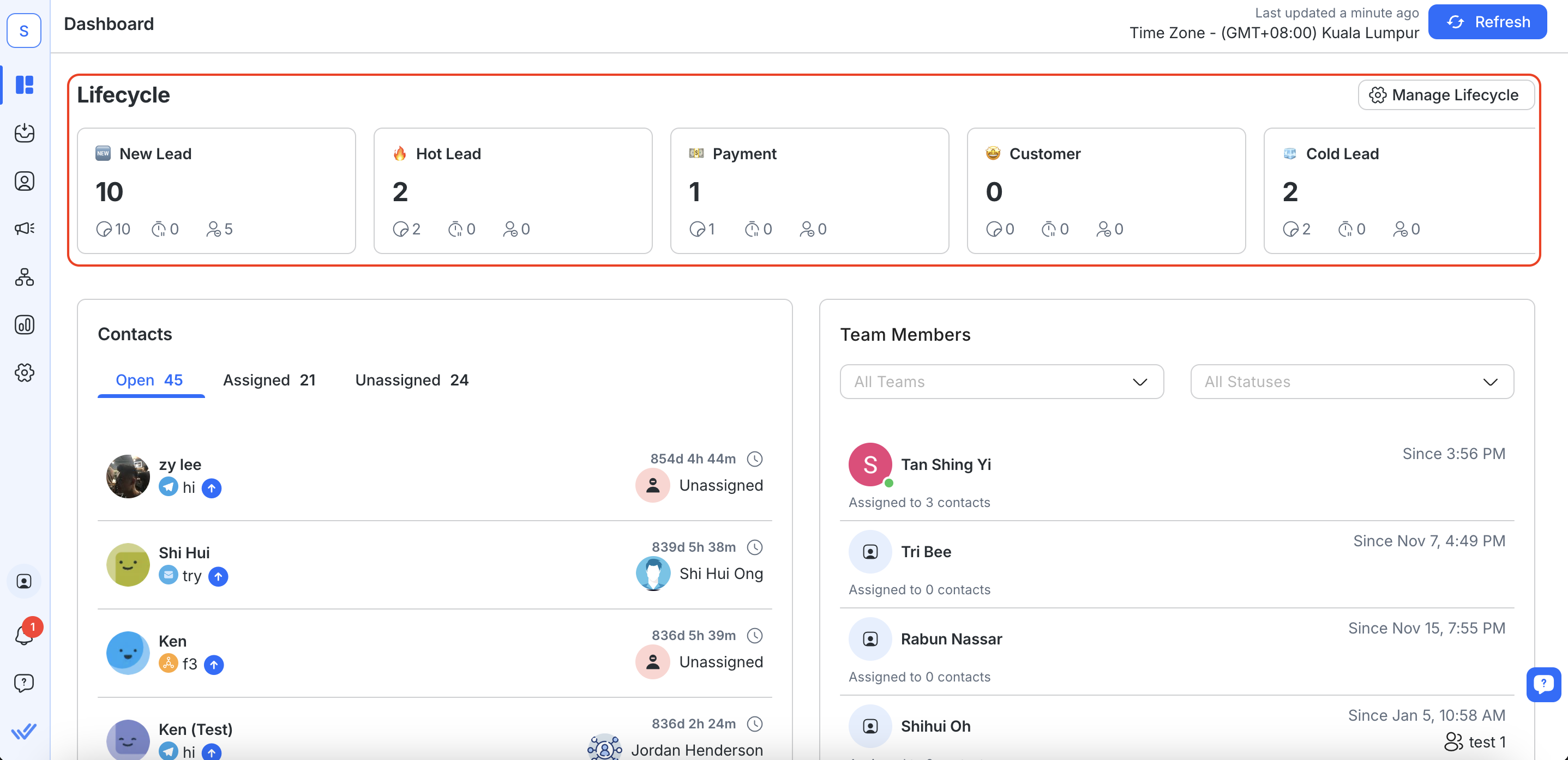Select team member Tan Shing Yi
Image resolution: width=1568 pixels, height=760 pixels.
945,465
